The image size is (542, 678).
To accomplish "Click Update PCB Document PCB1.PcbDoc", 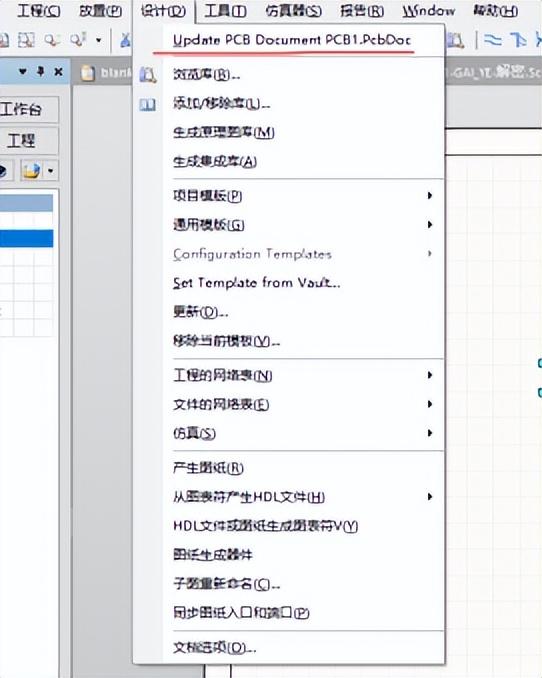I will (292, 40).
